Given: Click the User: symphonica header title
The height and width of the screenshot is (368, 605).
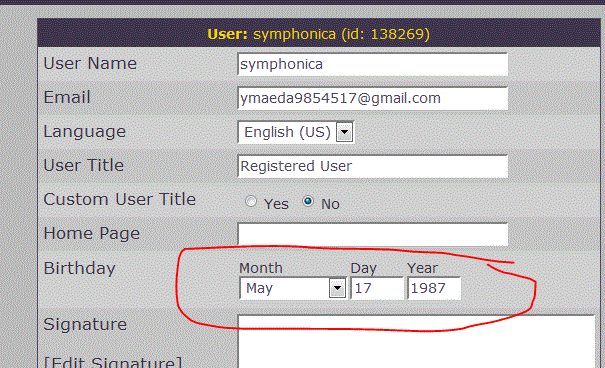Looking at the screenshot, I should (x=318, y=34).
